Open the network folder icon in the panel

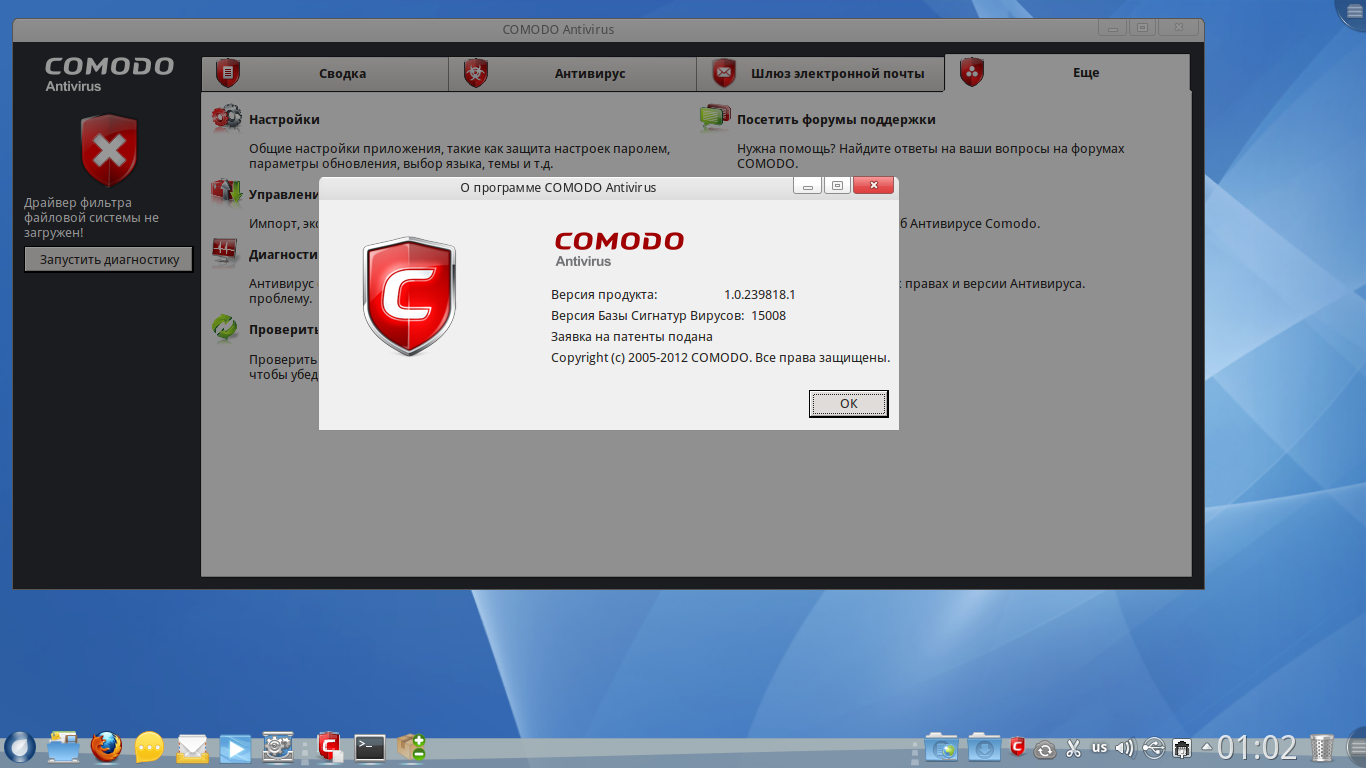(x=942, y=746)
